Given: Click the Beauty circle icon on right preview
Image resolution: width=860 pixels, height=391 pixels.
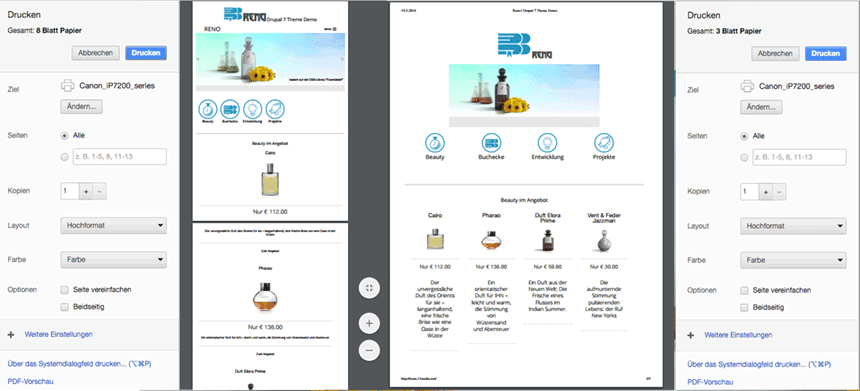Looking at the screenshot, I should [x=435, y=143].
